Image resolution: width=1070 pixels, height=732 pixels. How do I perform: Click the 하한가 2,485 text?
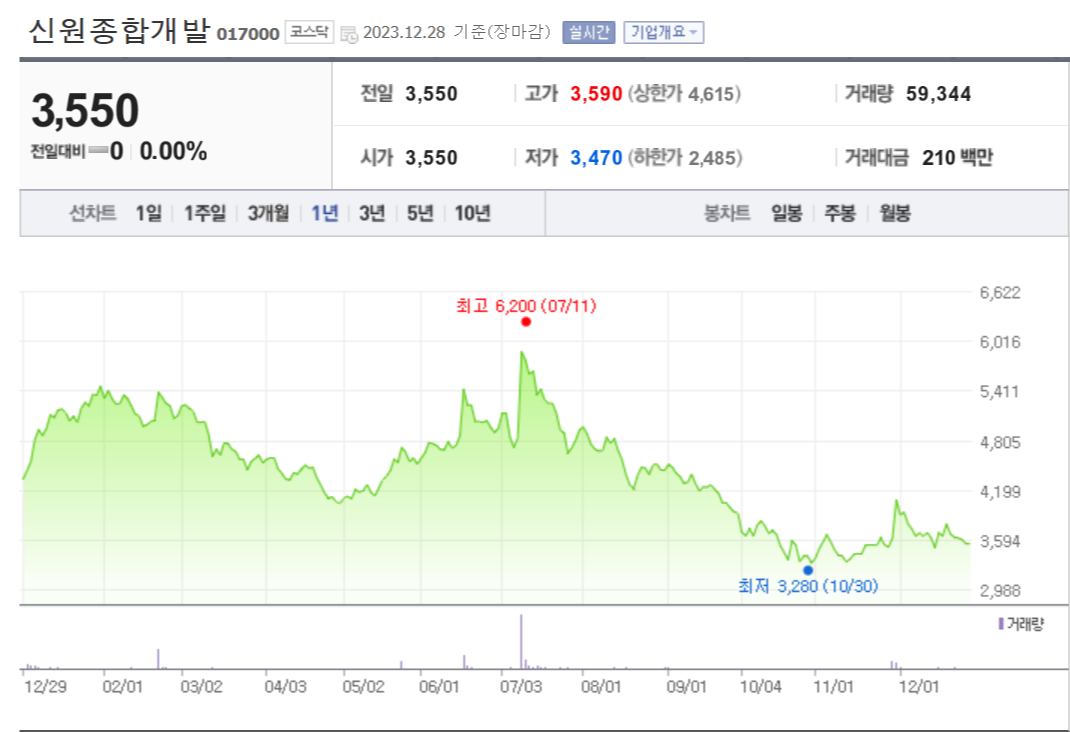684,158
